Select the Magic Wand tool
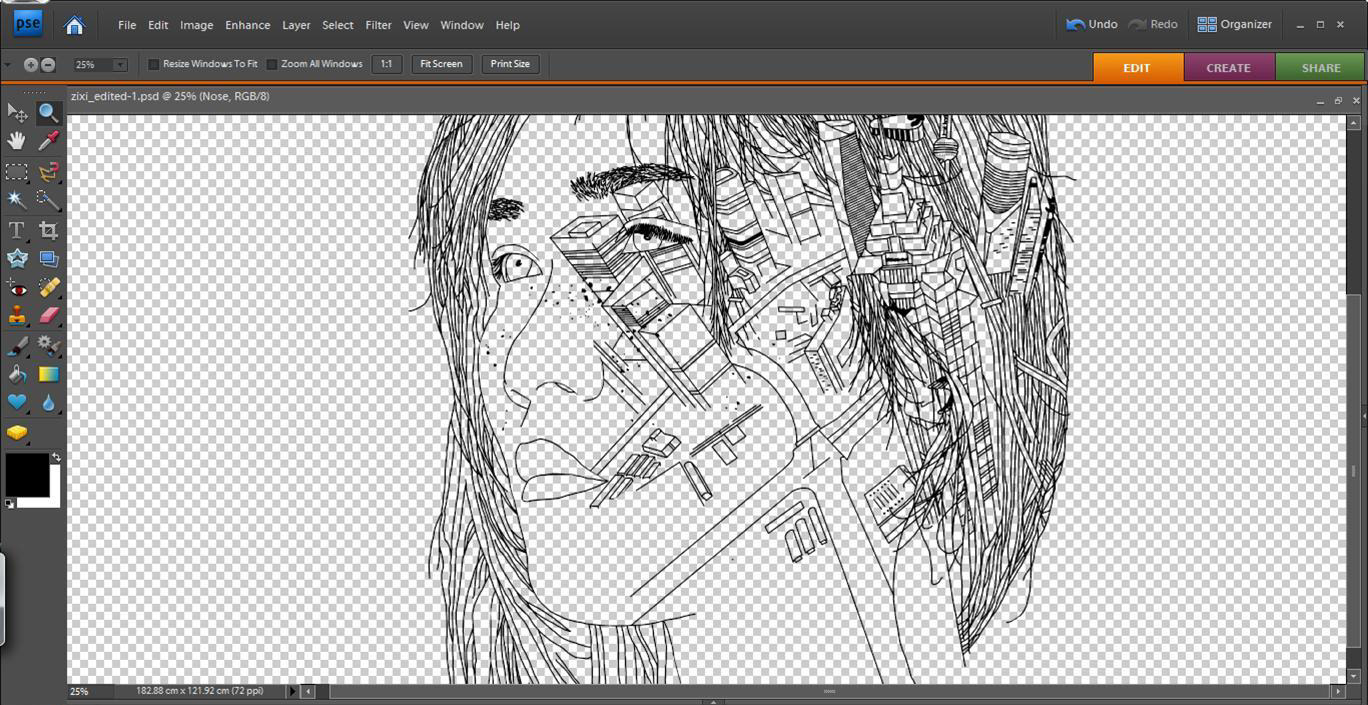Viewport: 1368px width, 705px height. click(x=17, y=200)
